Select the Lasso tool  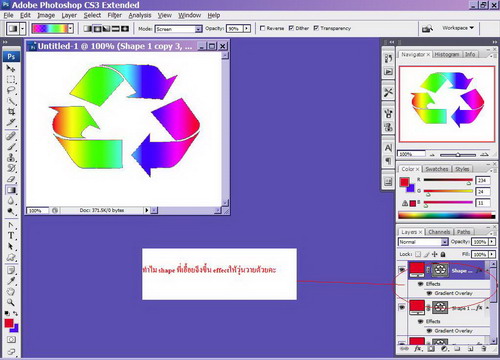(11, 90)
